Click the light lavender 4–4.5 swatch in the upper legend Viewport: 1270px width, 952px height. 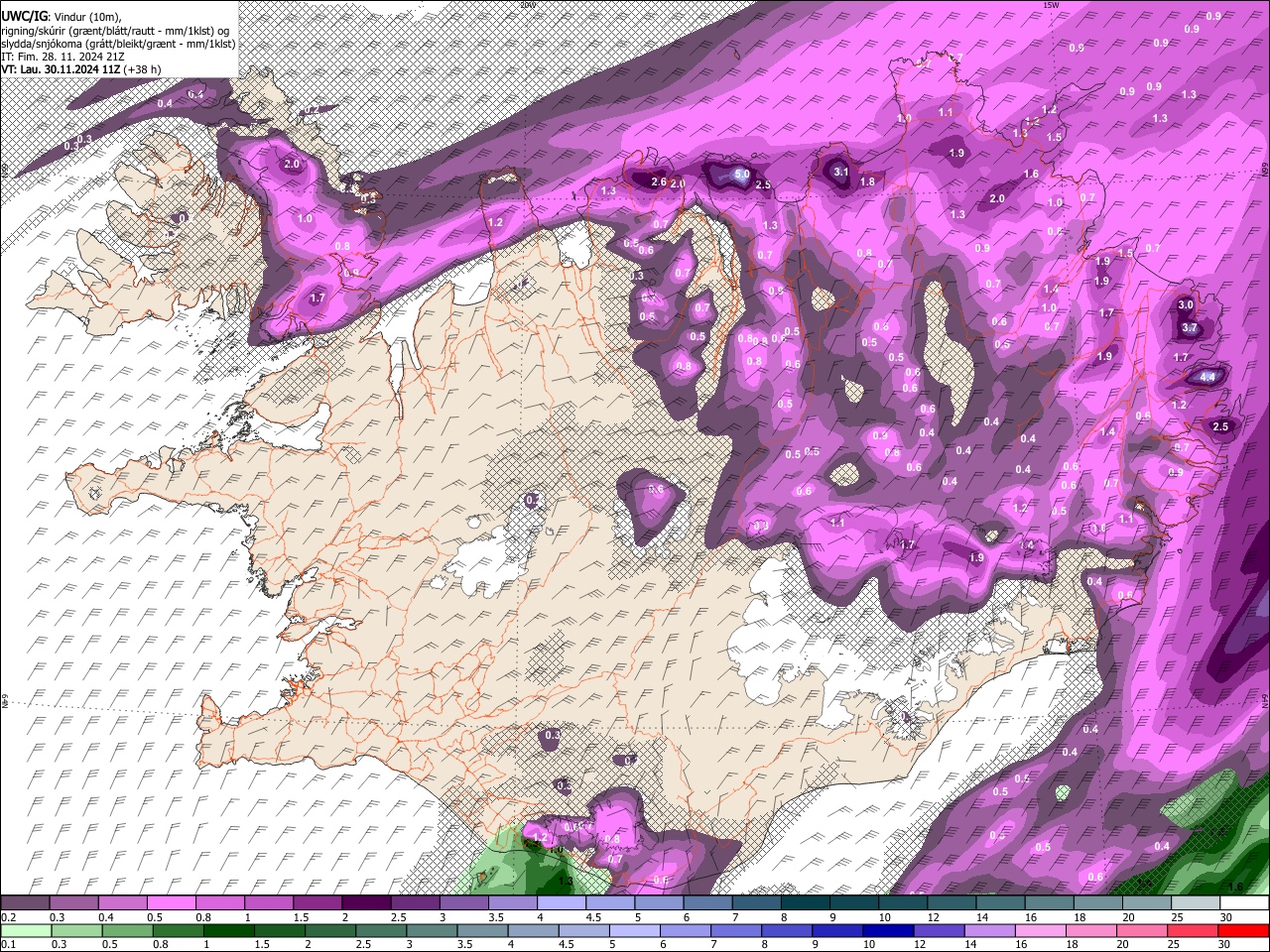click(561, 903)
